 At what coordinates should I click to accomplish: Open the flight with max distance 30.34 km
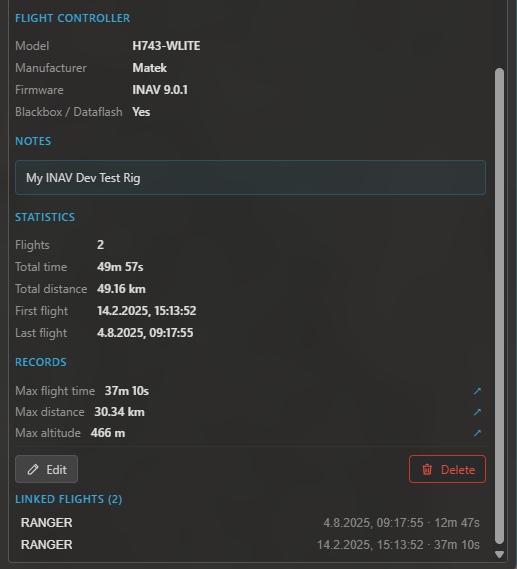477,412
